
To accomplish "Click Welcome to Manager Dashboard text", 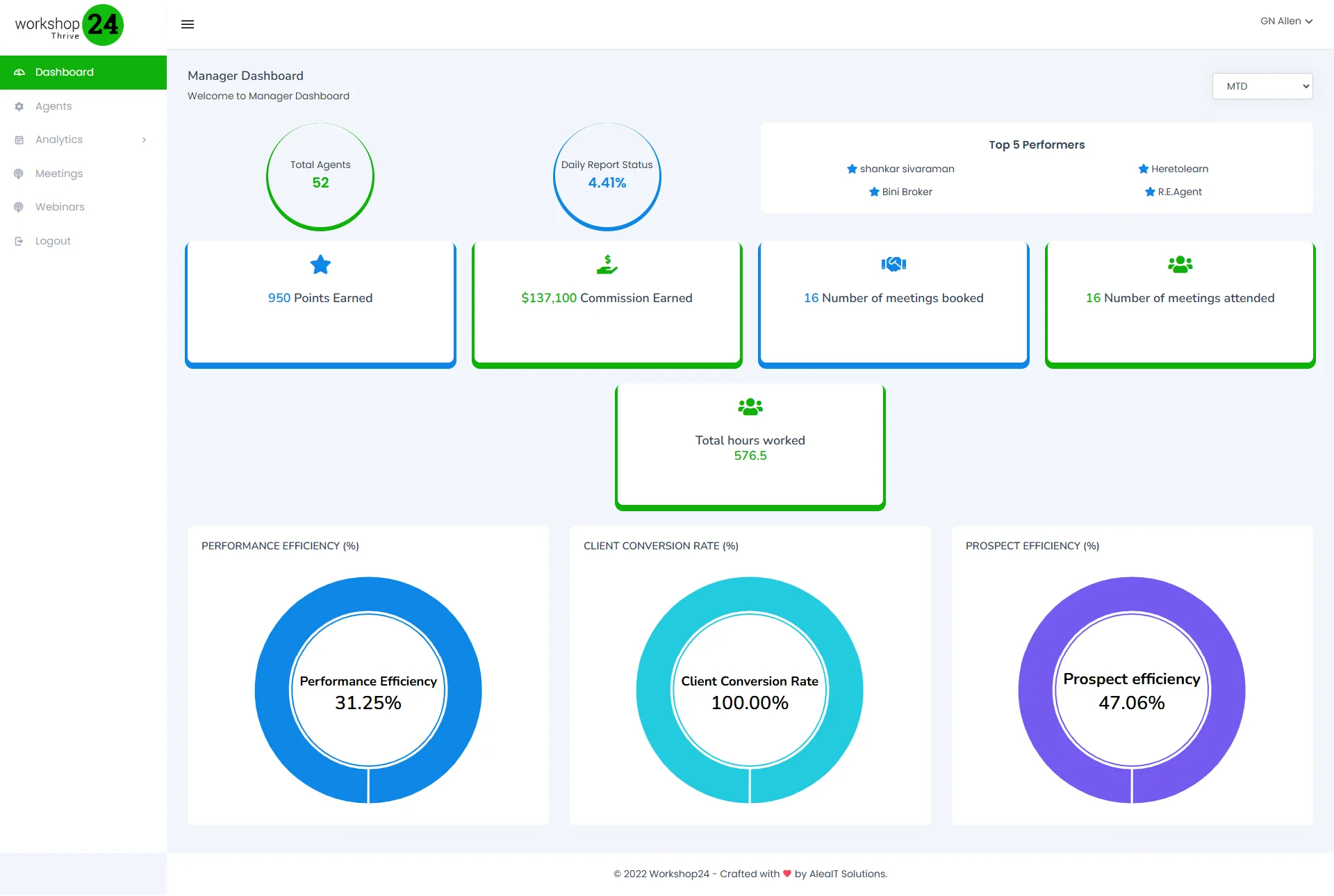I will point(268,96).
